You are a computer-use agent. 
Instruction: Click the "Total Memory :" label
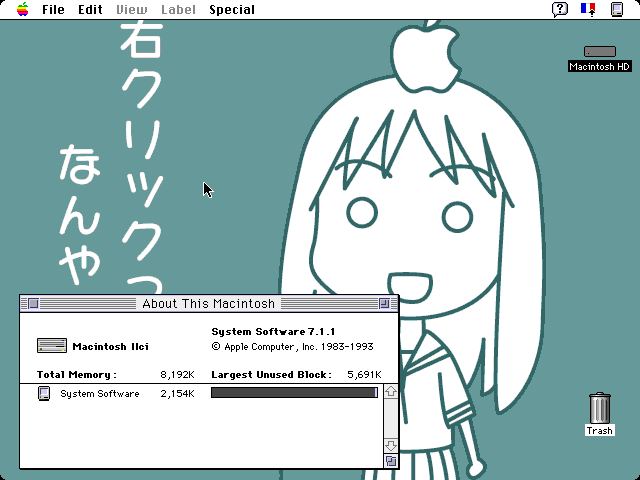click(77, 375)
